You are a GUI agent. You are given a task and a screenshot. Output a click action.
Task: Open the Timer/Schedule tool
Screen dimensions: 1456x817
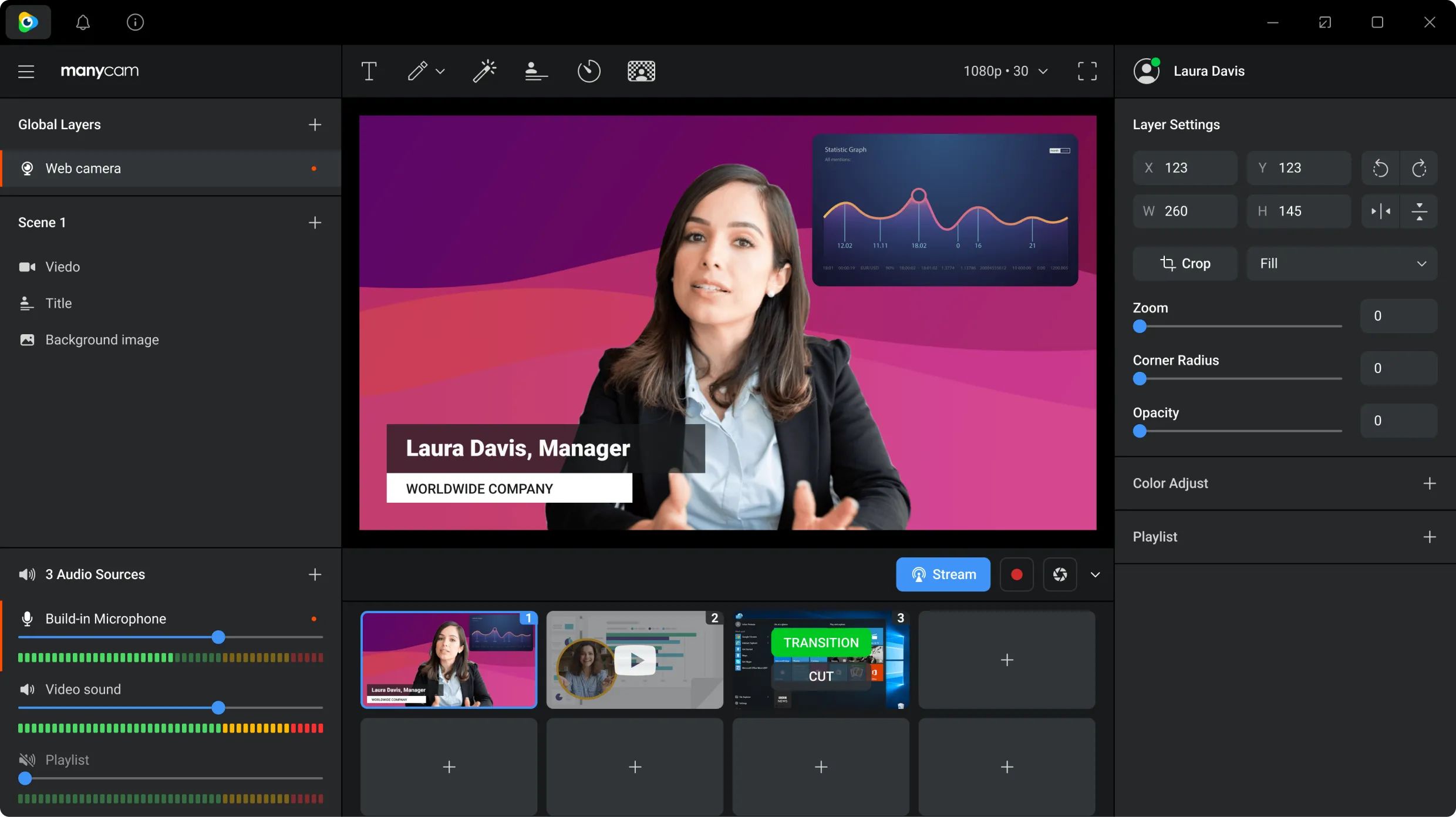[588, 71]
